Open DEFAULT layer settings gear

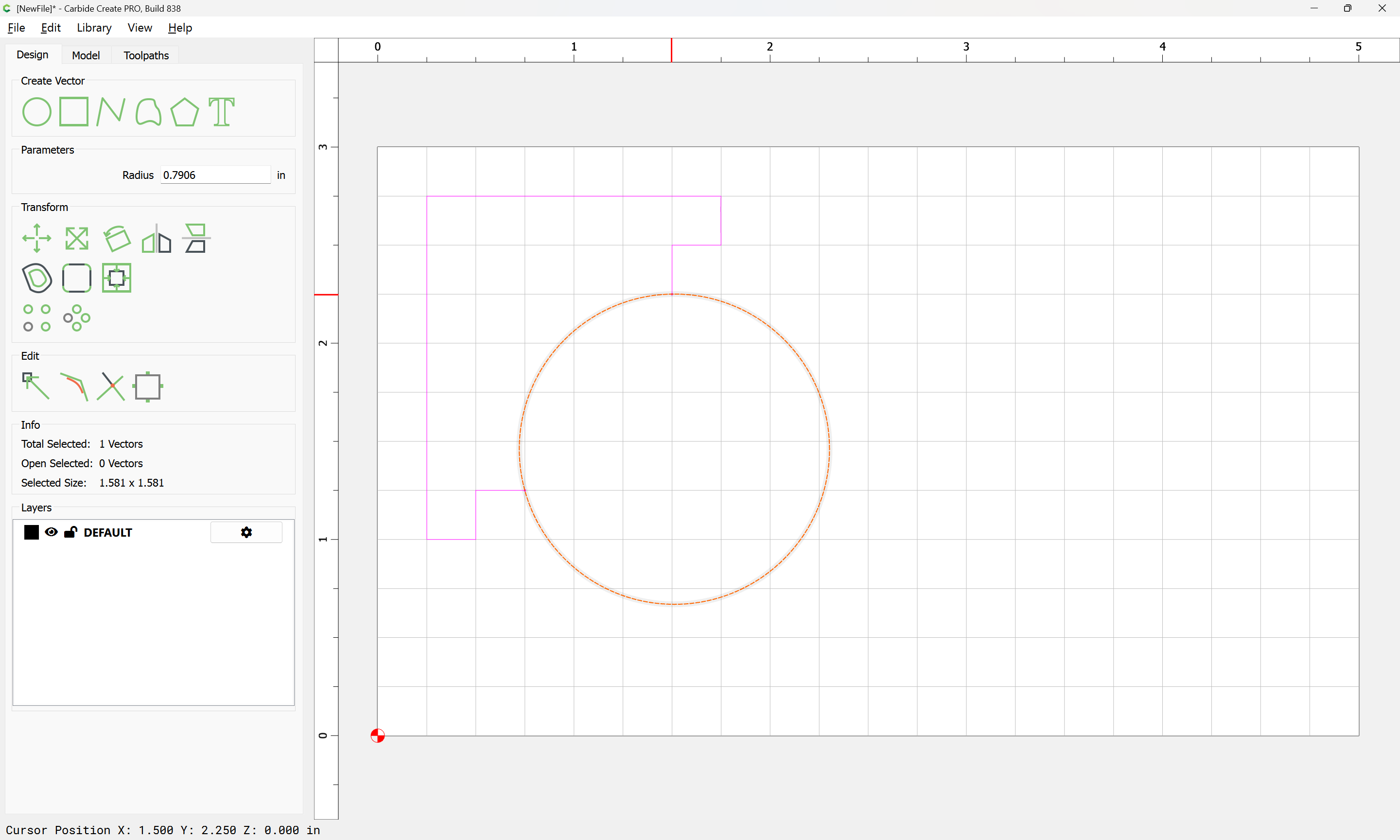[246, 532]
